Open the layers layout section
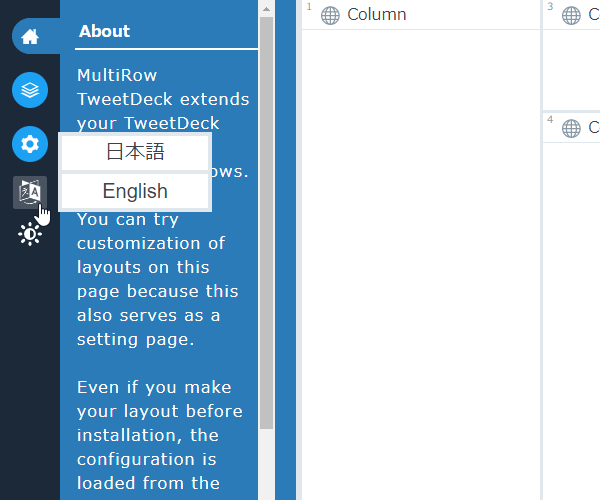Image resolution: width=600 pixels, height=500 pixels. point(30,90)
